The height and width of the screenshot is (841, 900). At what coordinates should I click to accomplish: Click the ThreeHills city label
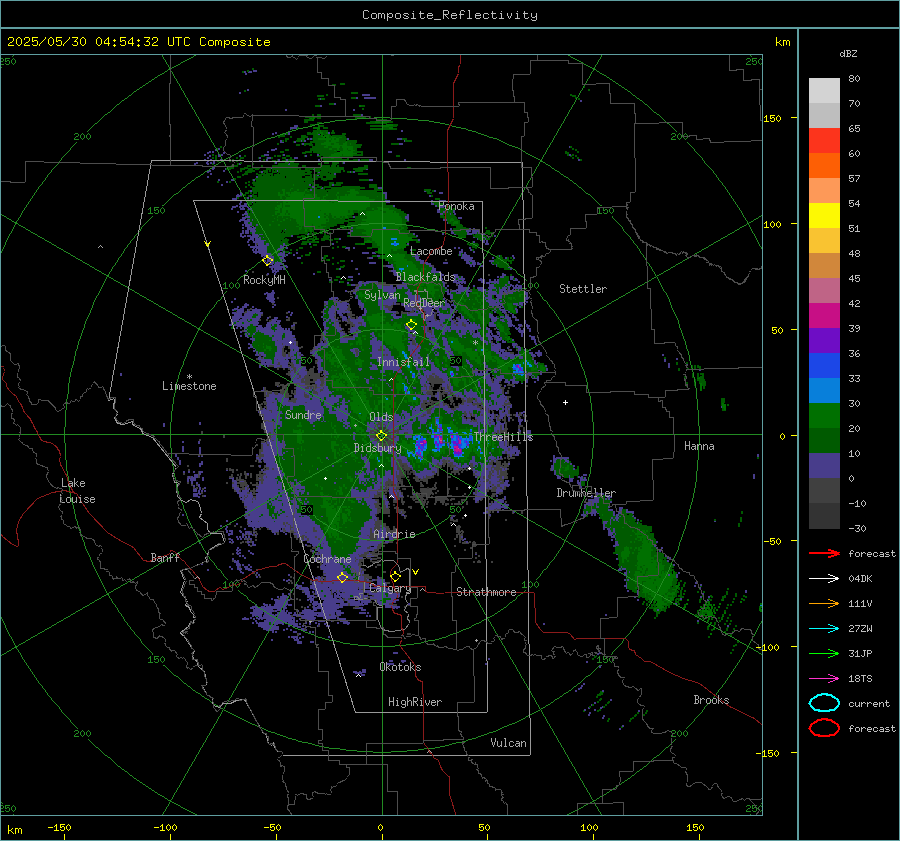(503, 437)
